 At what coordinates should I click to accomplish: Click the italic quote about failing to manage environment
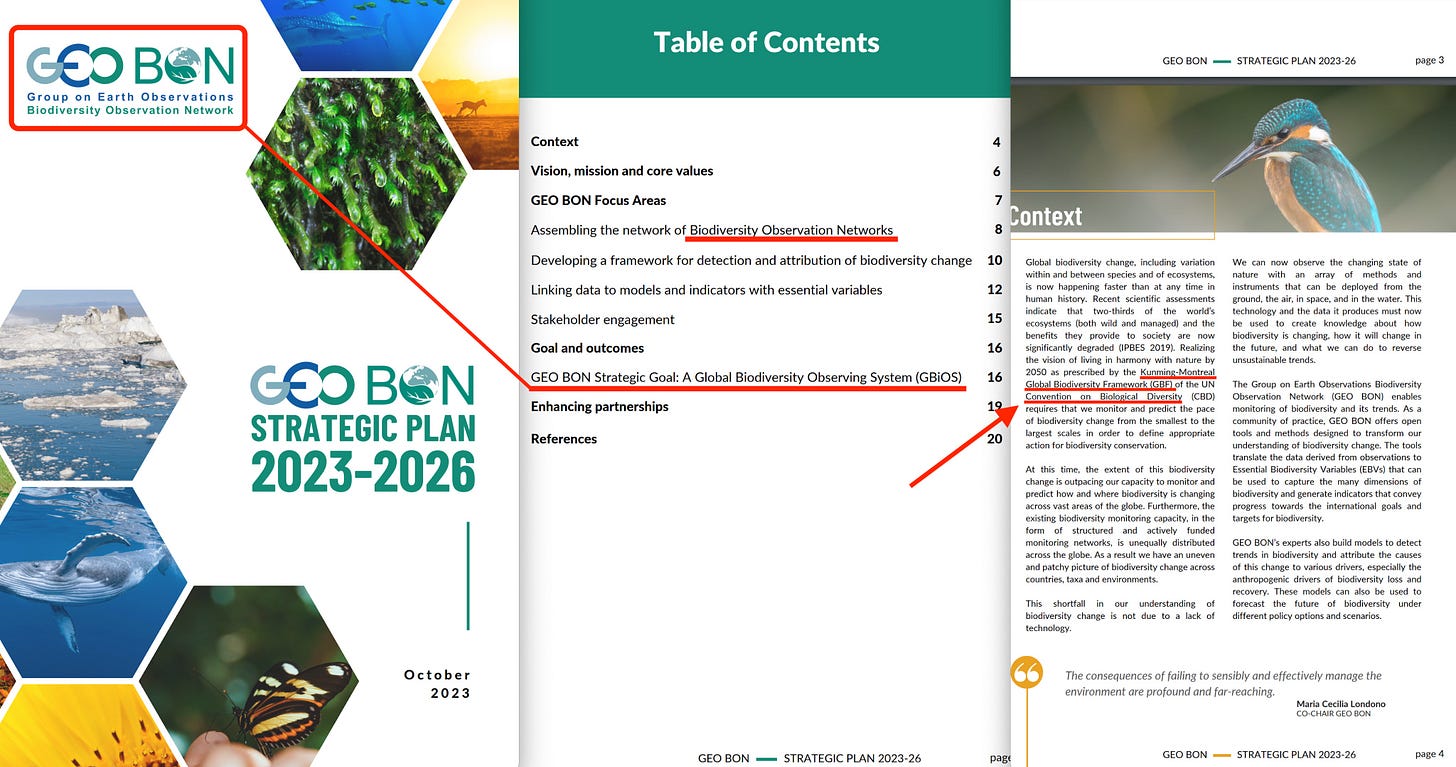pos(1223,683)
